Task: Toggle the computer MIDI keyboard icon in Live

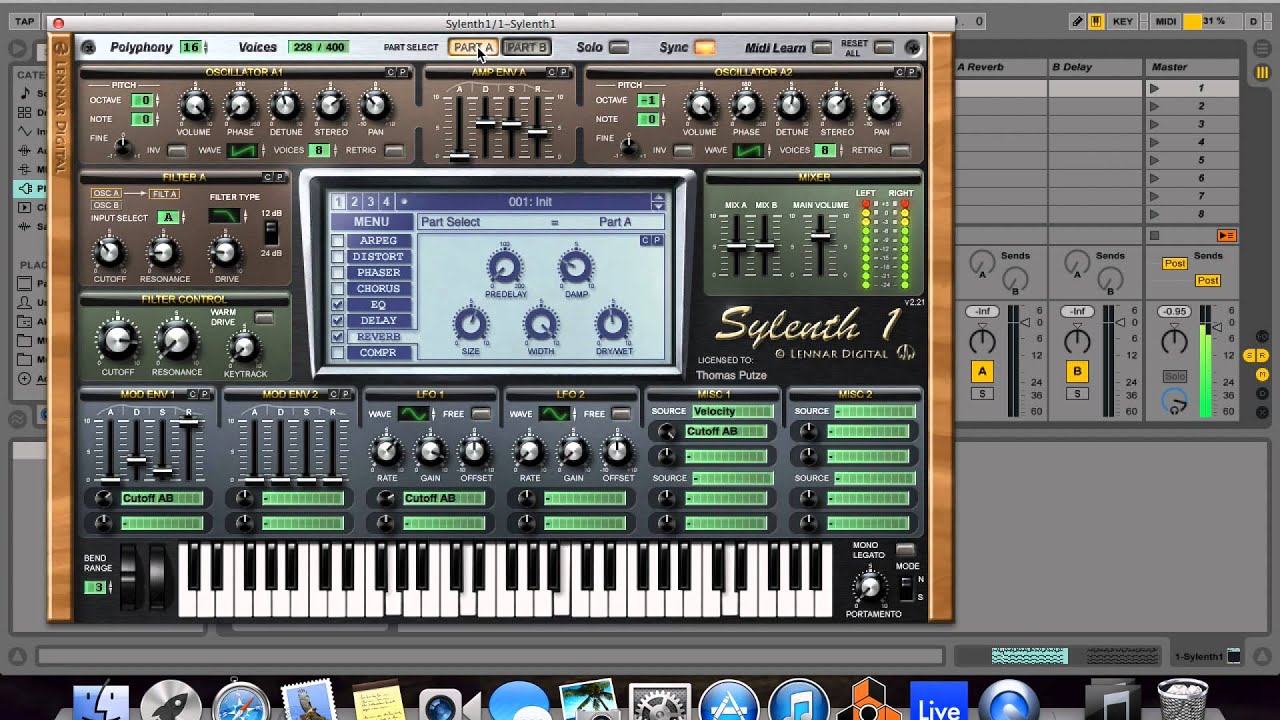Action: pyautogui.click(x=1096, y=21)
